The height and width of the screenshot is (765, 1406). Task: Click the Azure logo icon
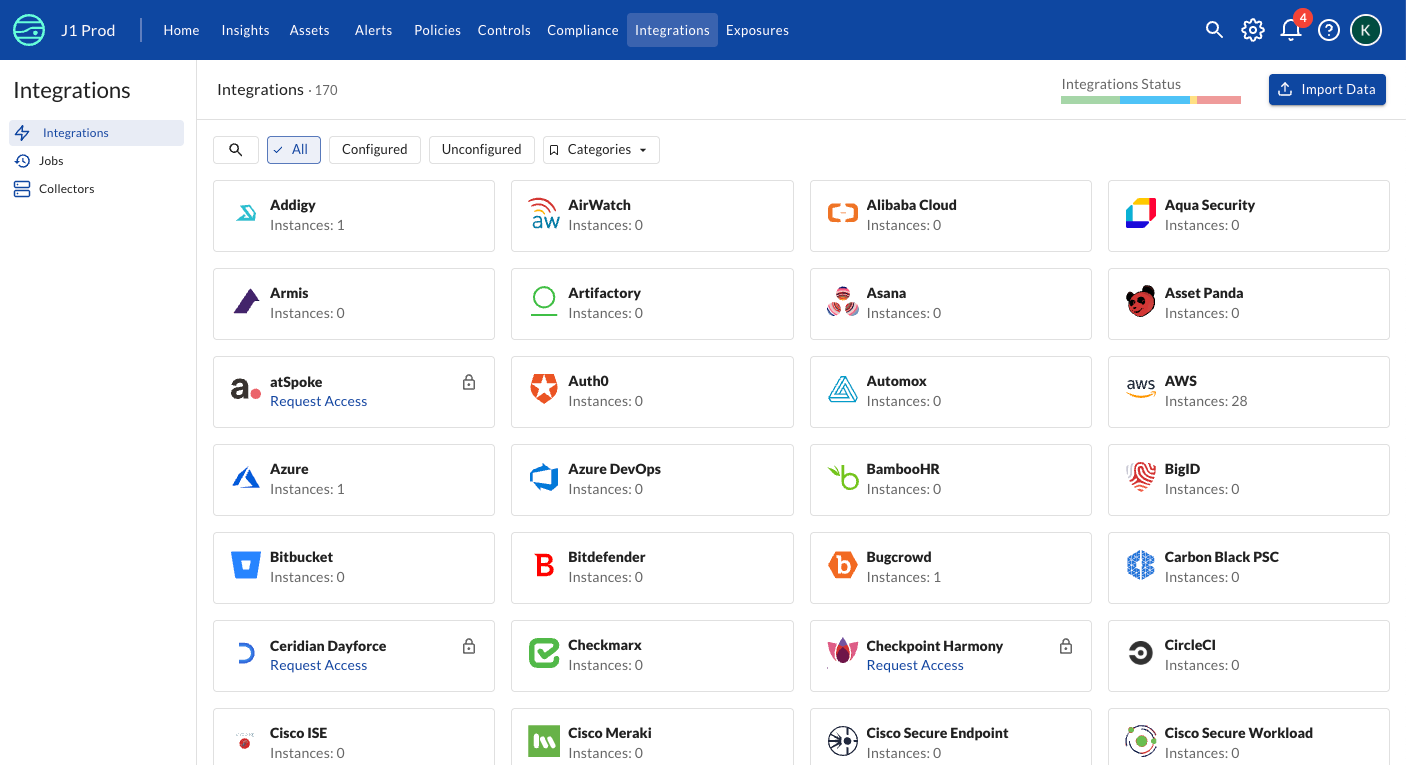(246, 478)
